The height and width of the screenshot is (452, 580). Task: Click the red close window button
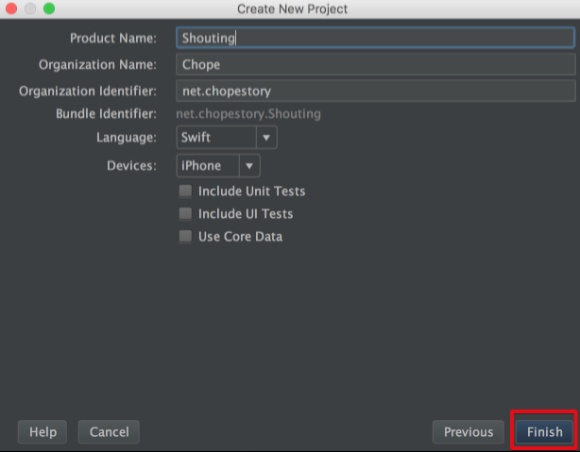pyautogui.click(x=11, y=8)
